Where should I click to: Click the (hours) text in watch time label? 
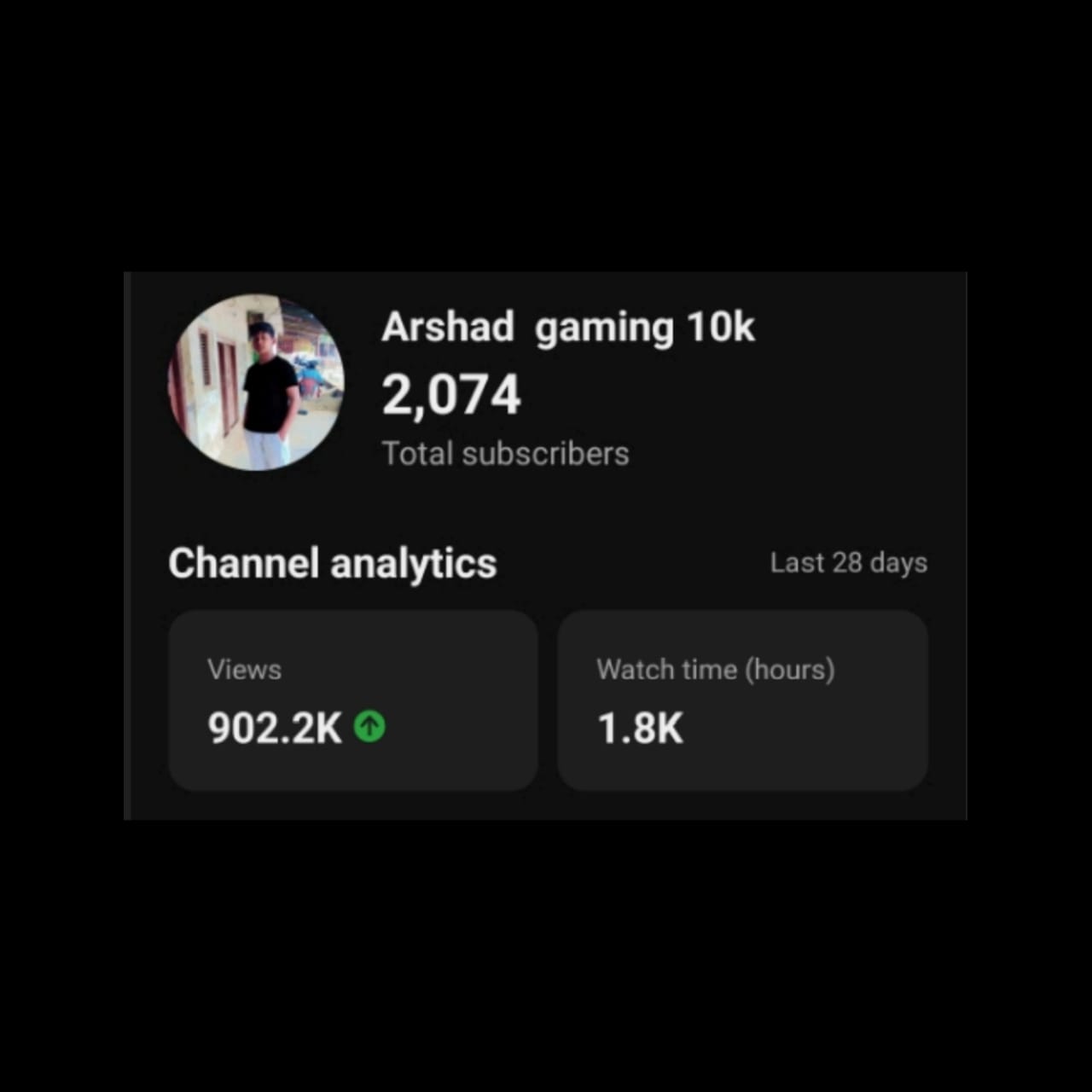pos(790,670)
